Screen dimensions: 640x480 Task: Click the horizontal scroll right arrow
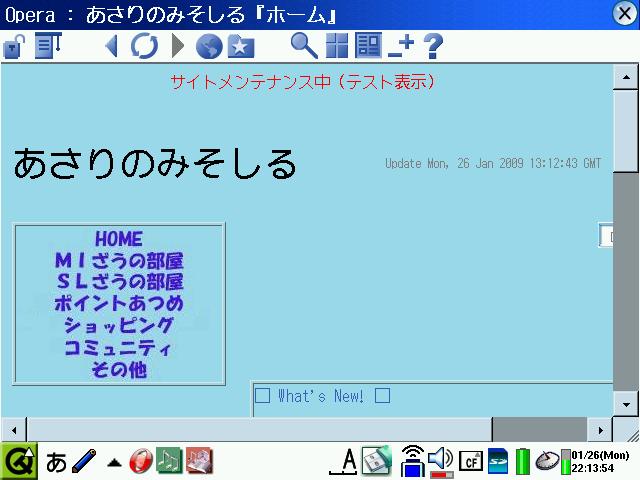(x=600, y=430)
